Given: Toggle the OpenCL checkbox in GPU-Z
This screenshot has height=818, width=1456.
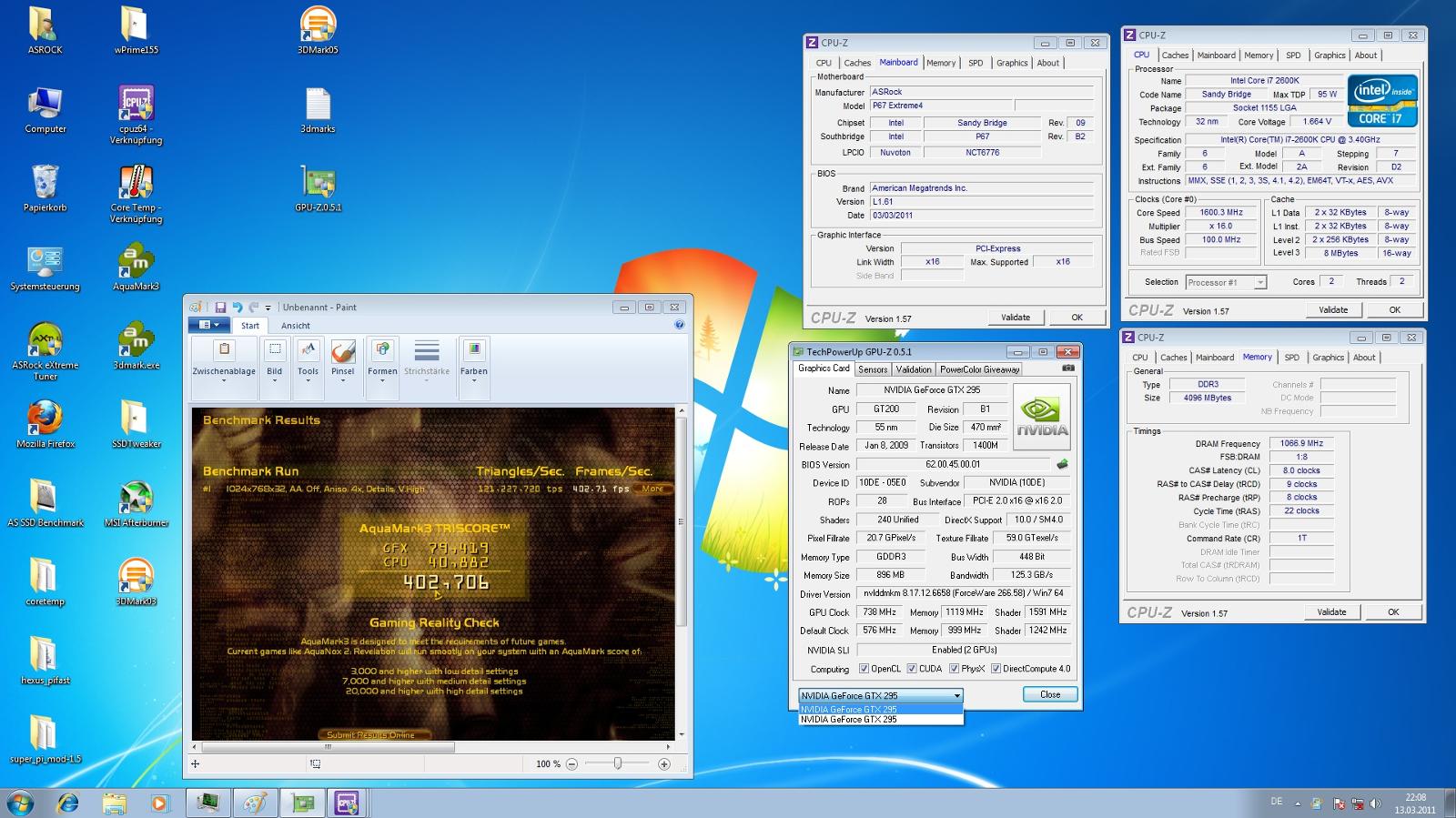Looking at the screenshot, I should (x=864, y=669).
